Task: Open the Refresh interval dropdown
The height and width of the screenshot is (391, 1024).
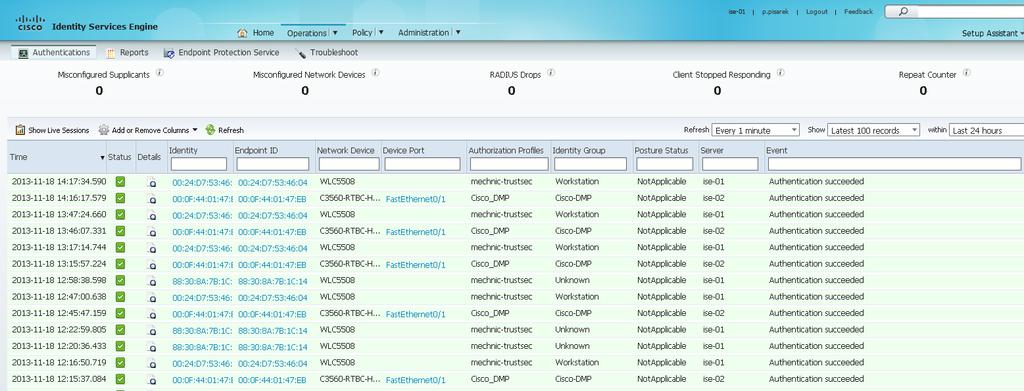Action: click(x=755, y=130)
